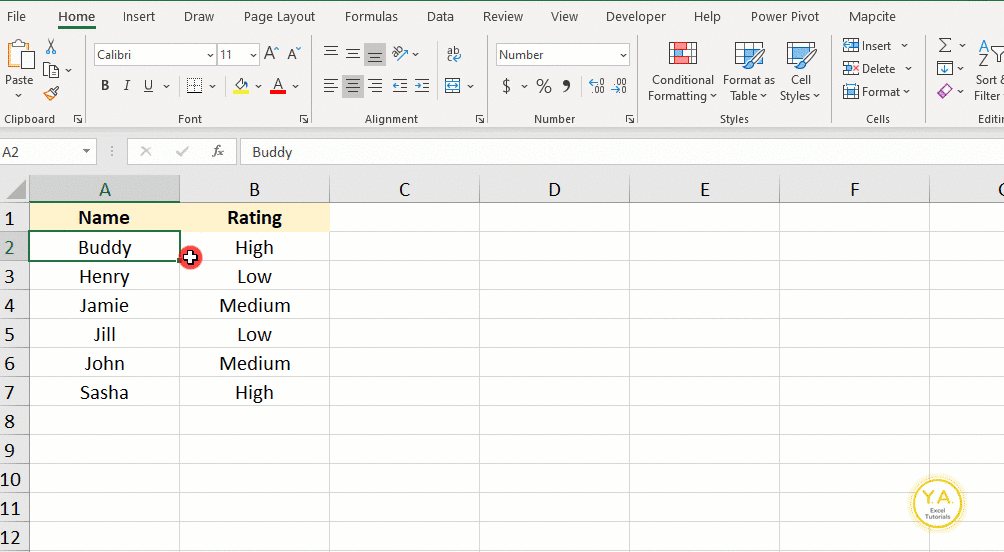Viewport: 1004px width, 552px height.
Task: Open Format as Table gallery
Action: pyautogui.click(x=749, y=71)
